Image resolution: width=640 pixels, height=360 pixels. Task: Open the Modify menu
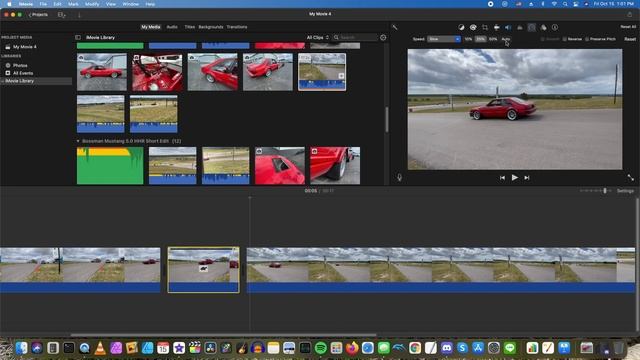(x=92, y=4)
